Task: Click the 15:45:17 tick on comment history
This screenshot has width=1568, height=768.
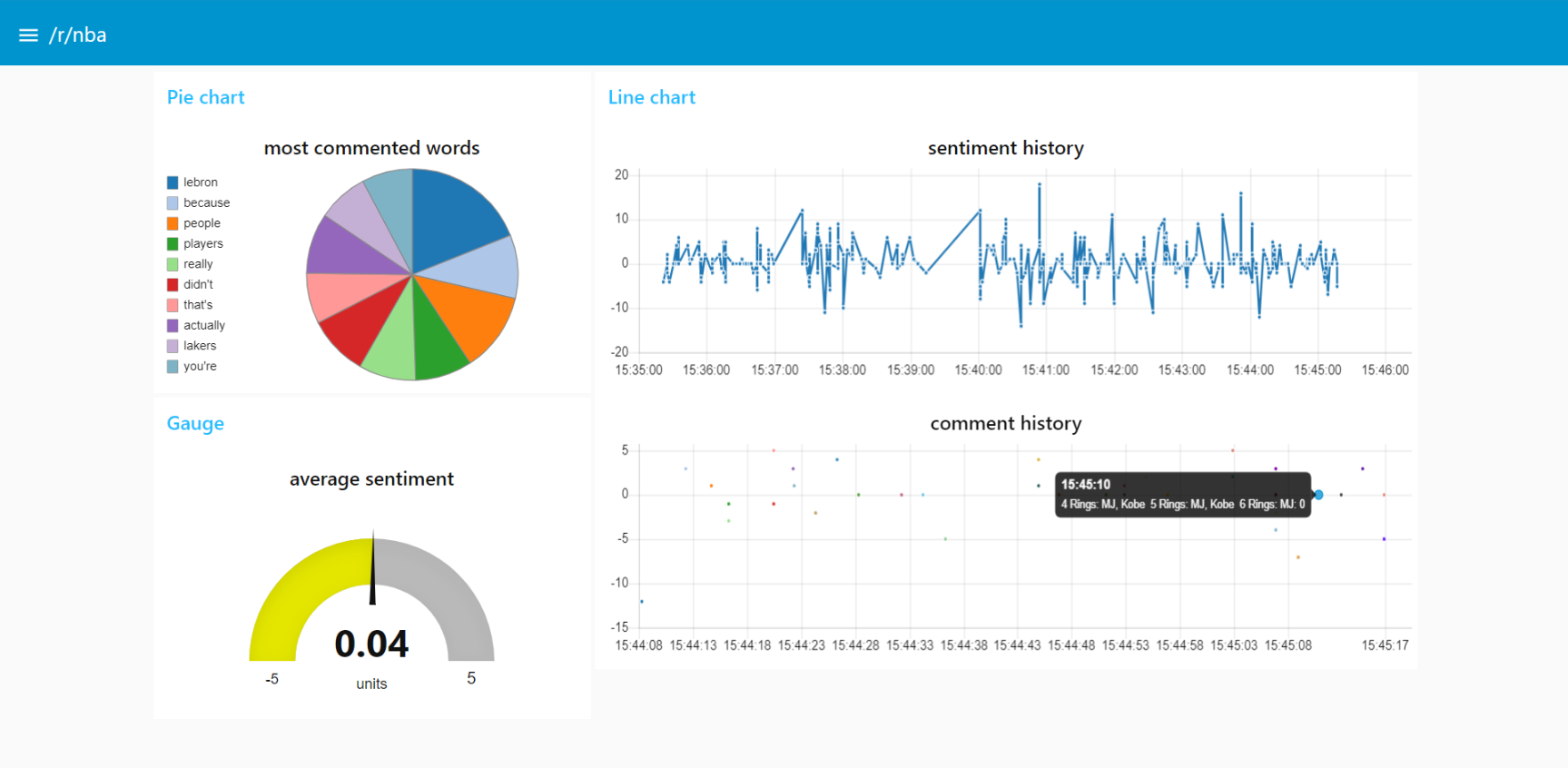Action: [1386, 646]
